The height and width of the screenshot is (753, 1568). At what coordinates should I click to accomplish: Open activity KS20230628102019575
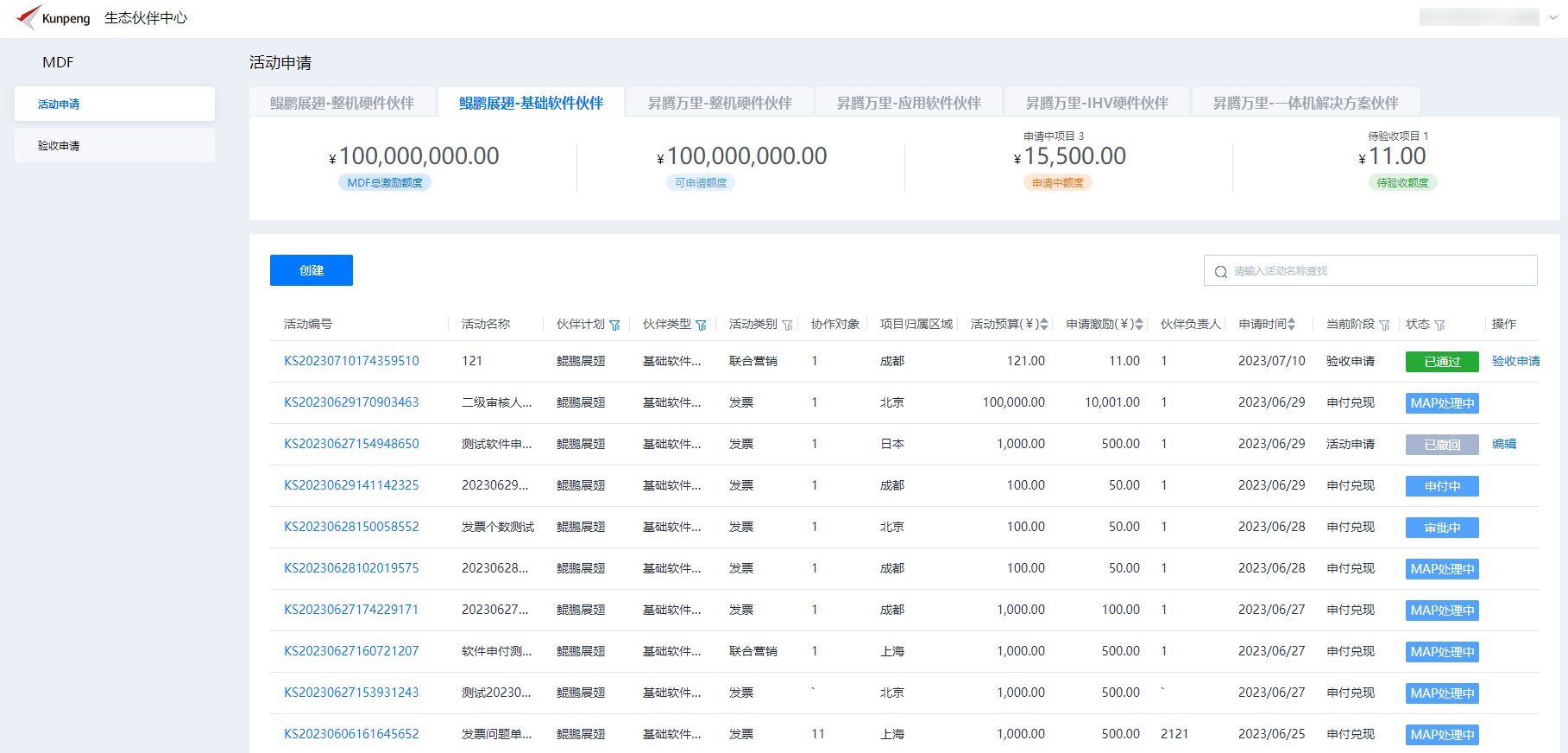pos(351,568)
